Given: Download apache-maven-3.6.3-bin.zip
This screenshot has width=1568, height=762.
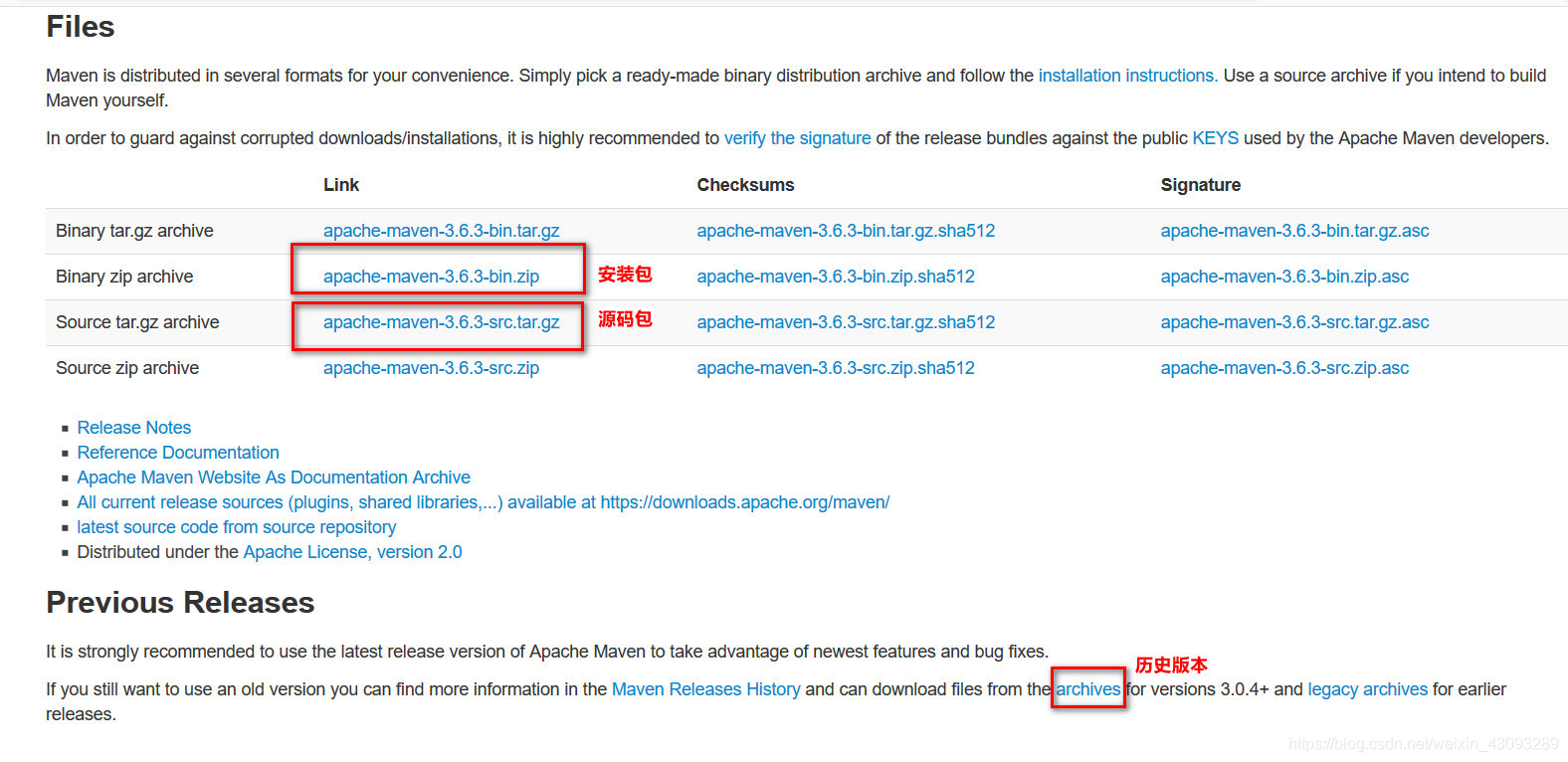Looking at the screenshot, I should (431, 277).
